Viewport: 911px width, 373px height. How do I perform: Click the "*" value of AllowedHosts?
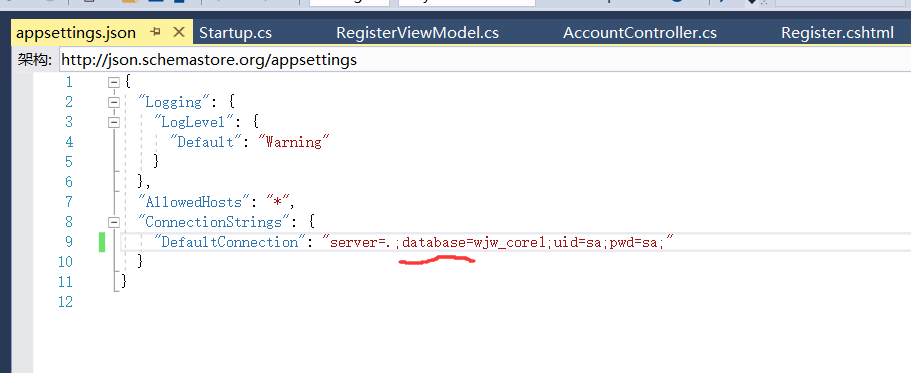pos(278,202)
